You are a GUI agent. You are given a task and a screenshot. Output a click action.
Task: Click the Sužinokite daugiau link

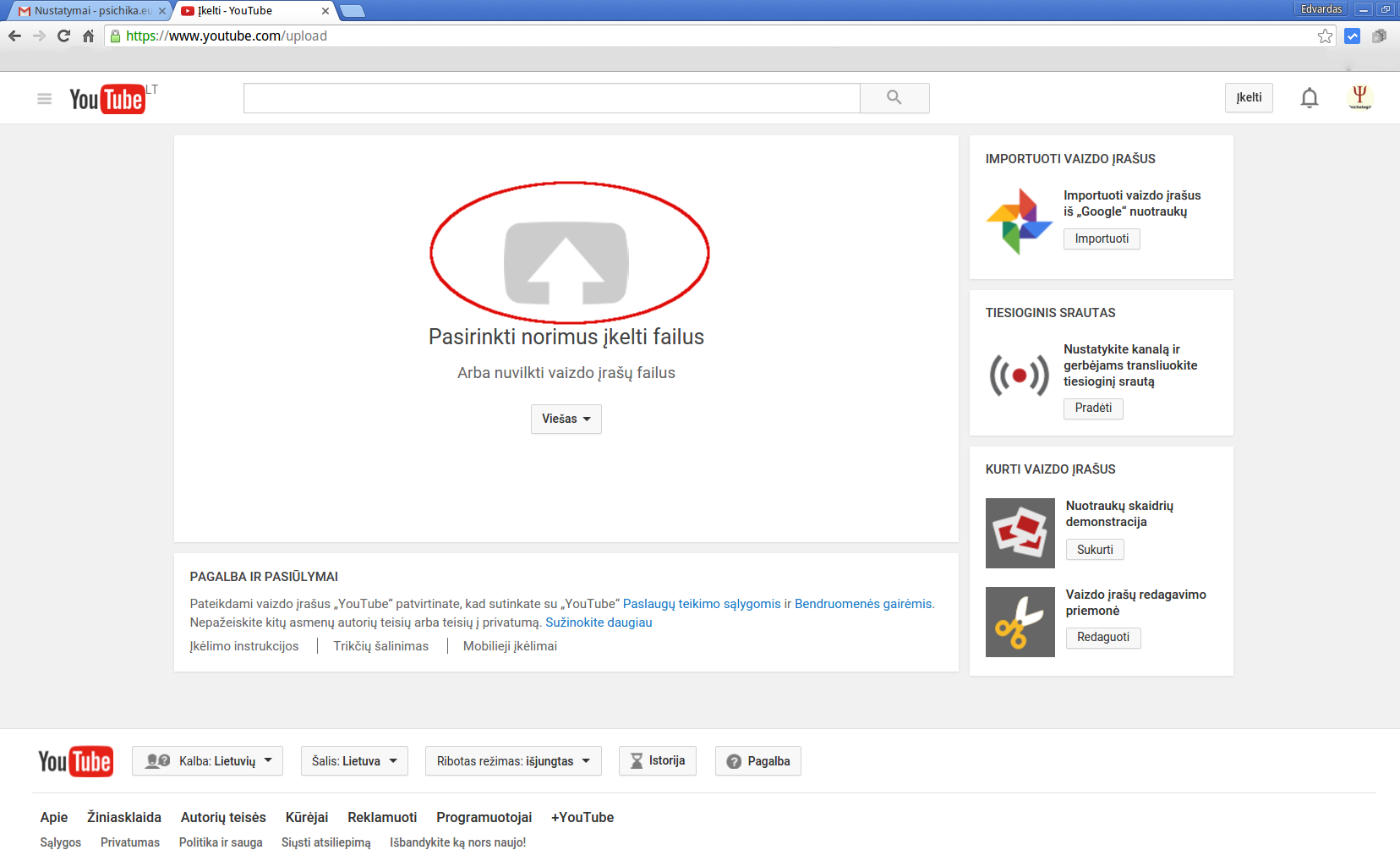tap(599, 622)
